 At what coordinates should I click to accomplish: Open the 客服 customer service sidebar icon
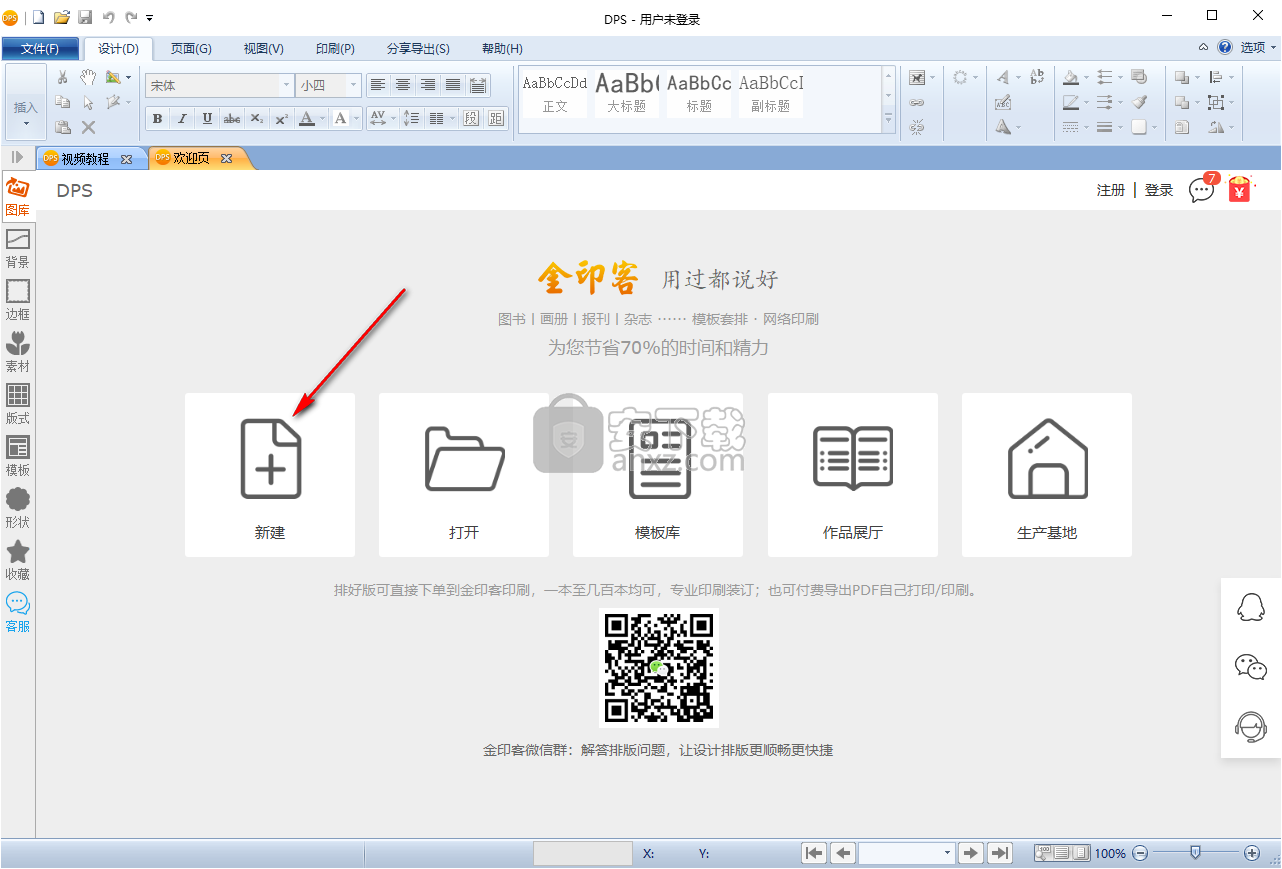click(18, 612)
